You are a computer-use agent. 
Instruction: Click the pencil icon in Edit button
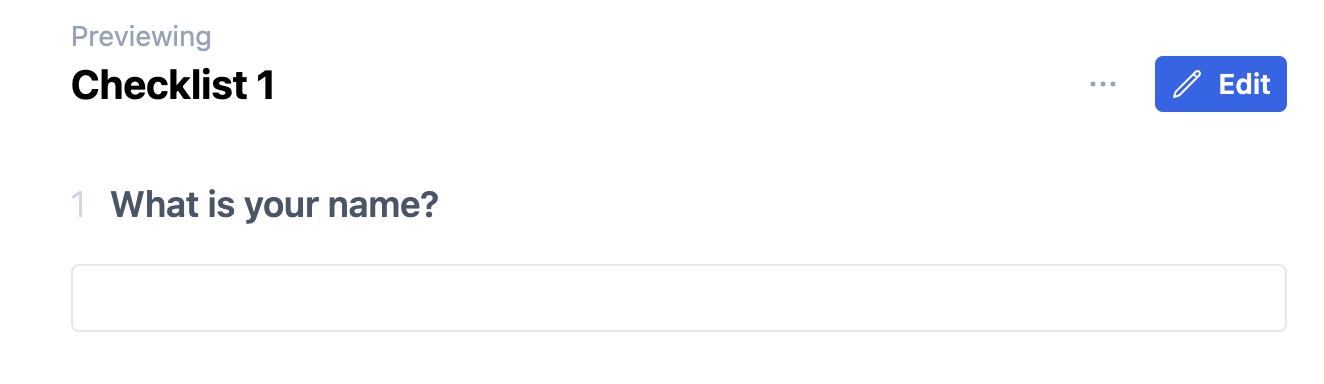click(1187, 84)
